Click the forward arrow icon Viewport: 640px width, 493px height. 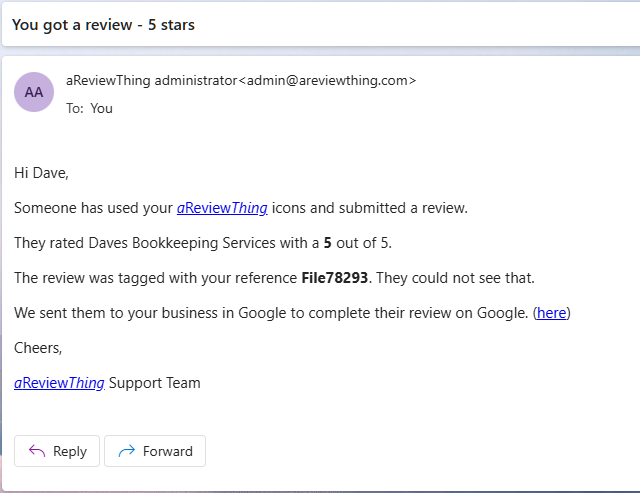pyautogui.click(x=126, y=451)
